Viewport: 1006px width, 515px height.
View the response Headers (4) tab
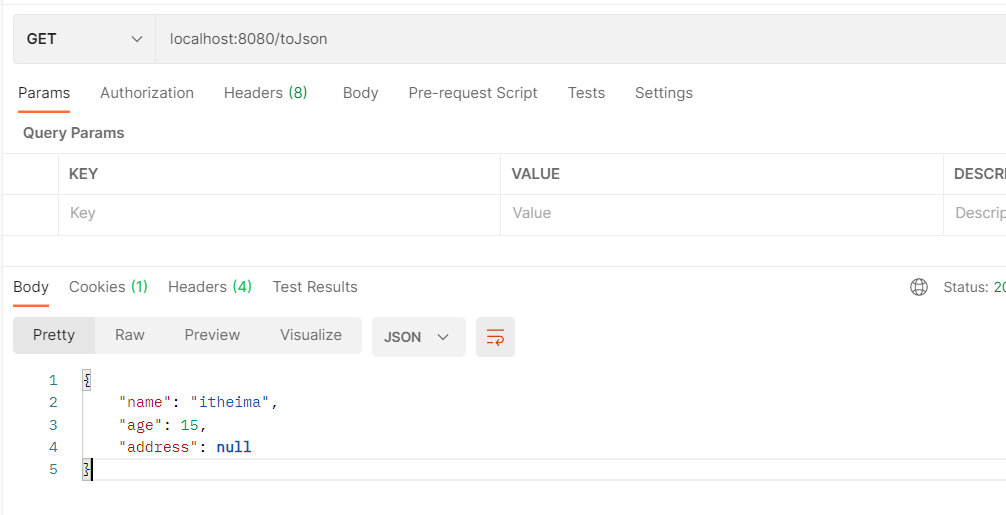[x=209, y=287]
